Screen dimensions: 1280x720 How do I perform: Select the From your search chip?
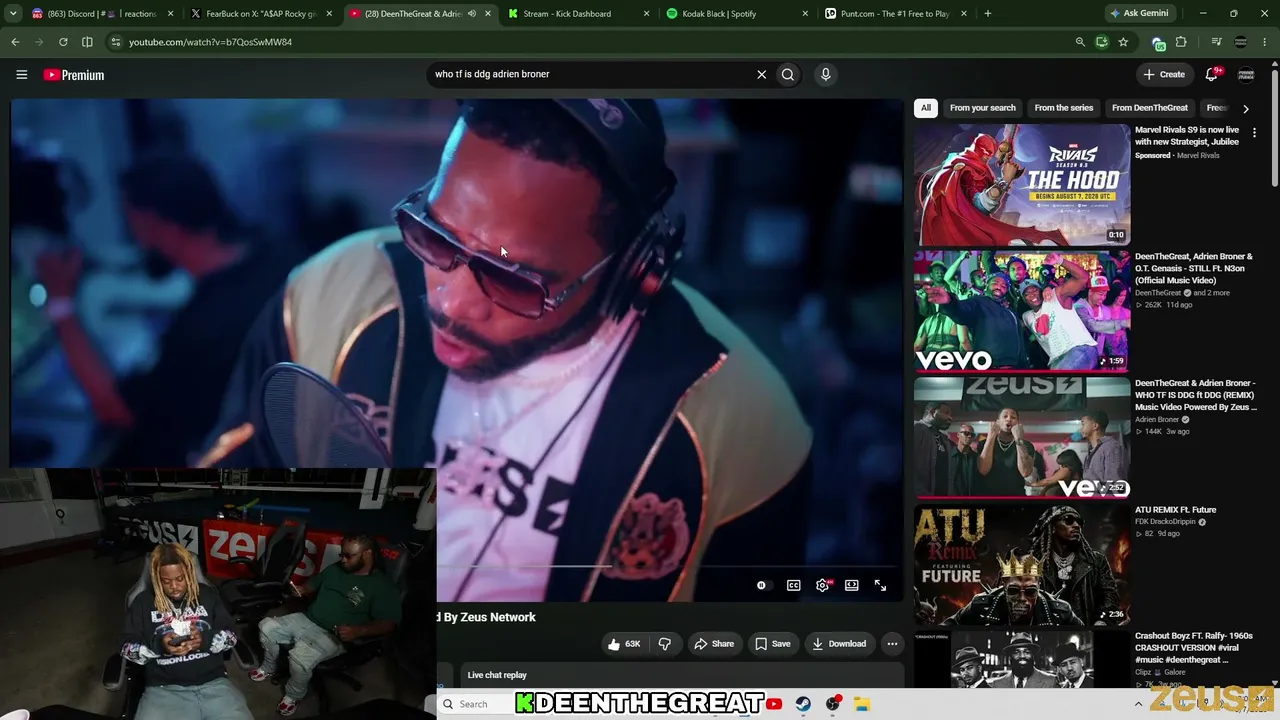coord(982,108)
